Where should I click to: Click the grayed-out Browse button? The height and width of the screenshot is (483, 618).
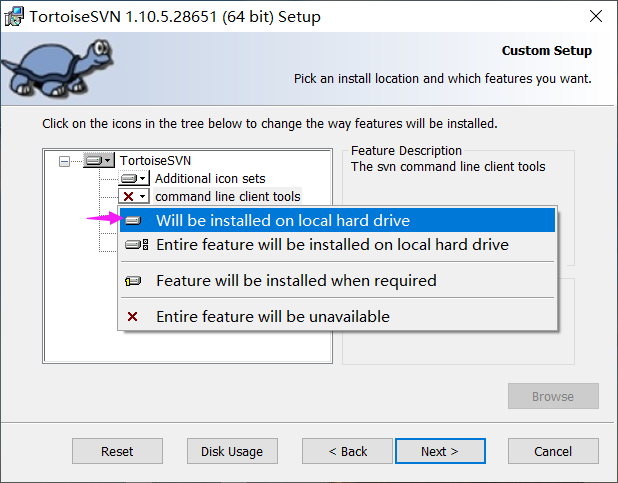553,396
